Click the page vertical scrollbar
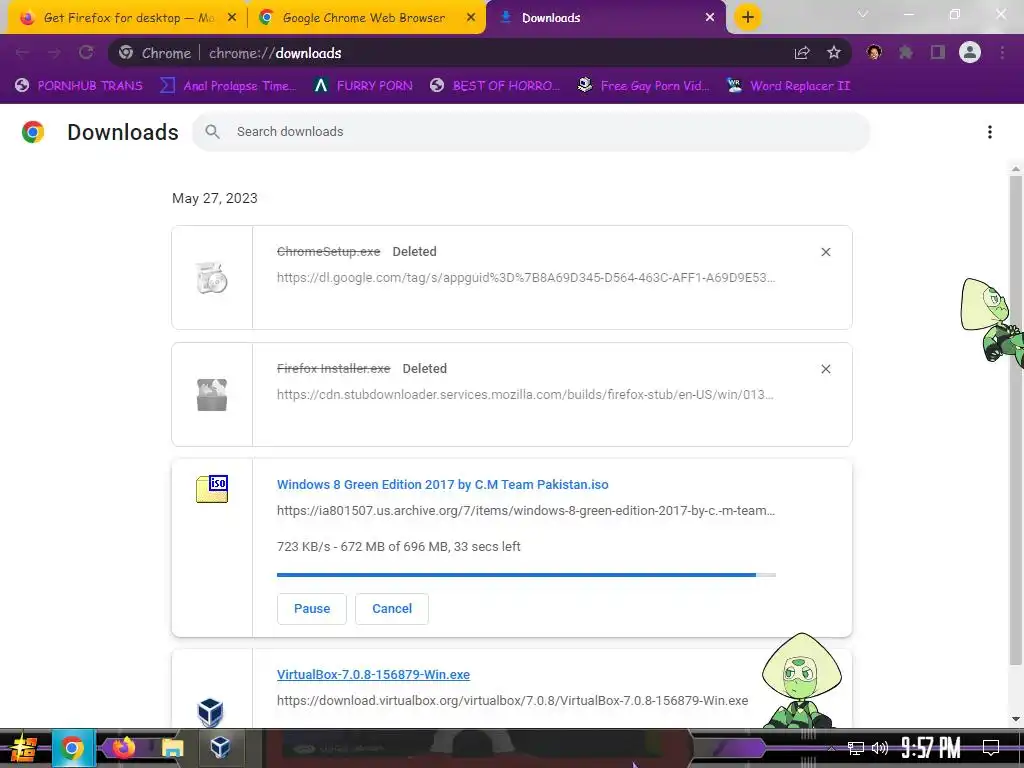The height and width of the screenshot is (768, 1024). tap(1016, 421)
